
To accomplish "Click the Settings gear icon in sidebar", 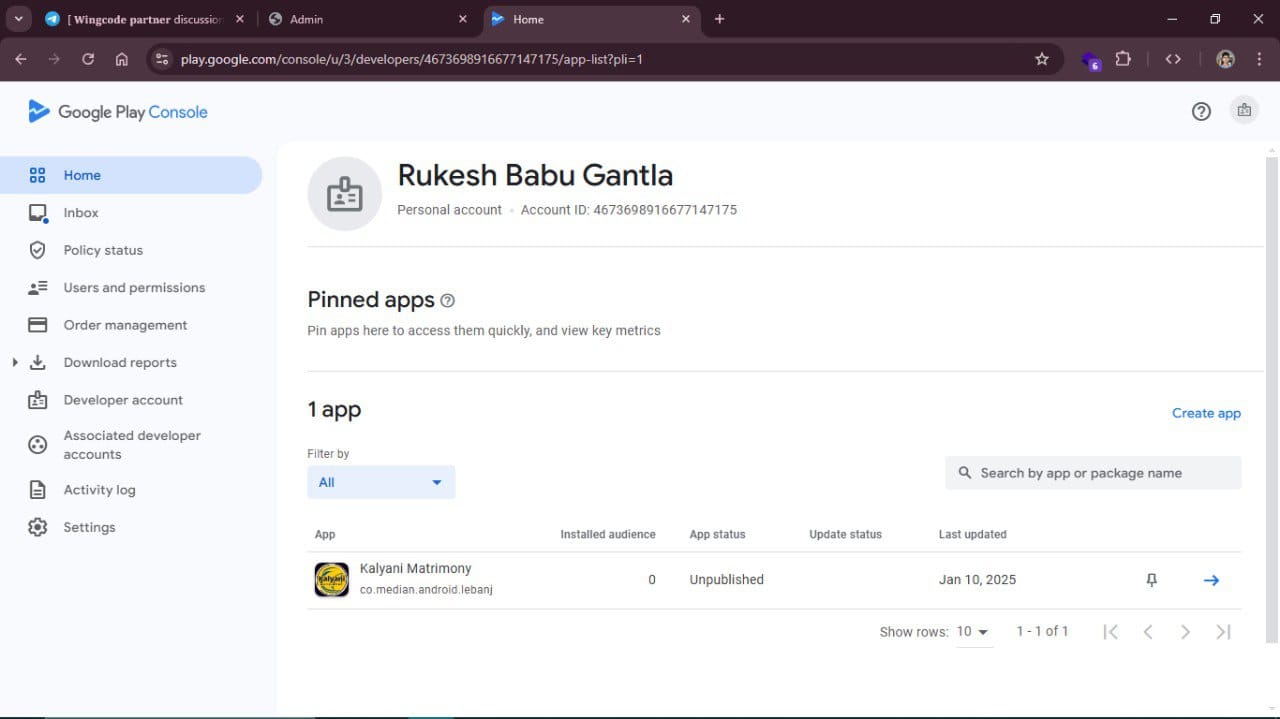I will tap(38, 527).
